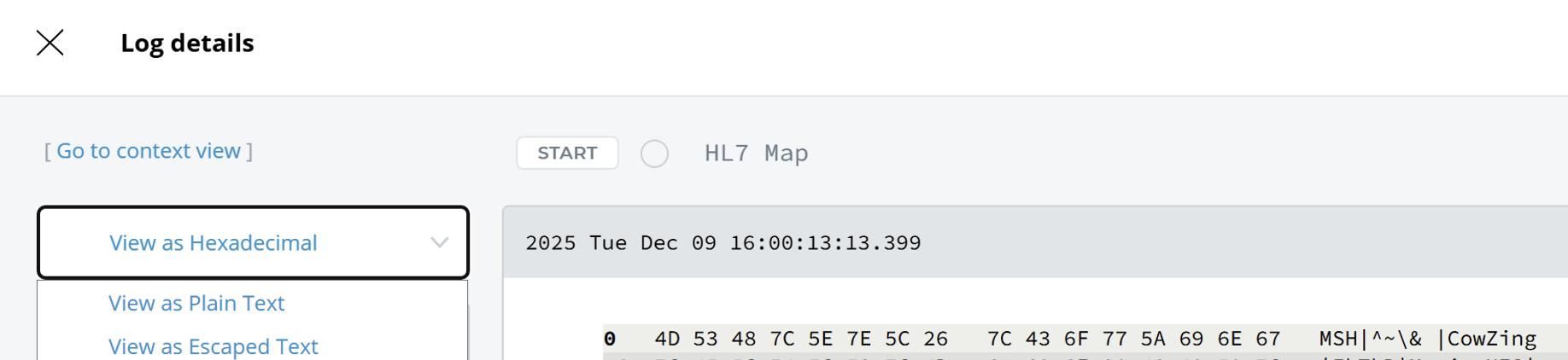Toggle the HL7 Map radio circle
1568x360 pixels.
click(654, 154)
